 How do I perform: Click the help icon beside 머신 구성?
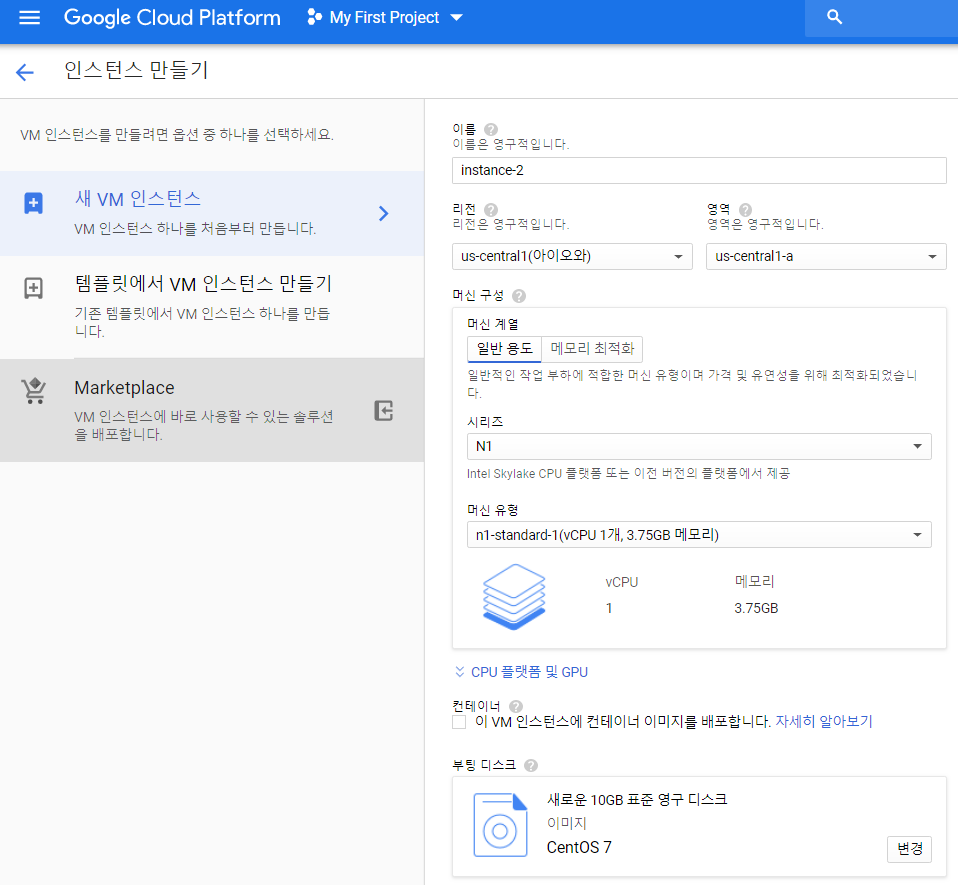click(x=519, y=296)
